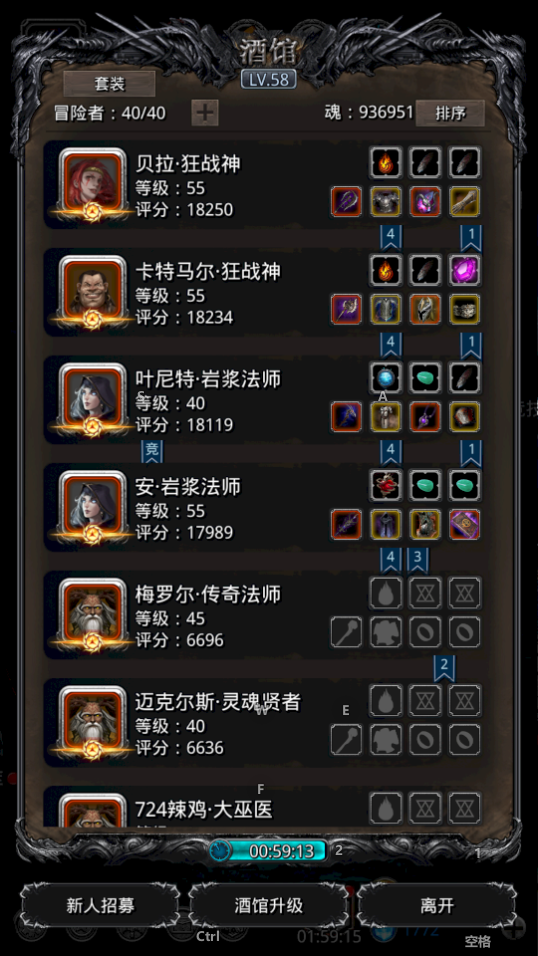Image resolution: width=538 pixels, height=956 pixels.
Task: Select 卡特马尔·狂战神's helmet equipment icon
Action: (x=425, y=309)
